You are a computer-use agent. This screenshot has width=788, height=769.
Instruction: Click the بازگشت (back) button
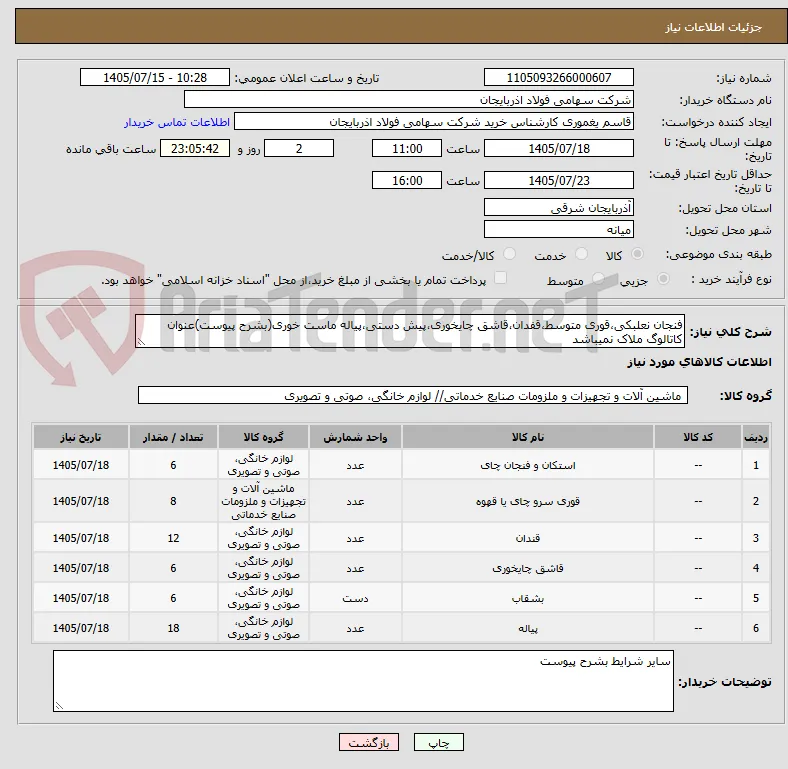(368, 743)
